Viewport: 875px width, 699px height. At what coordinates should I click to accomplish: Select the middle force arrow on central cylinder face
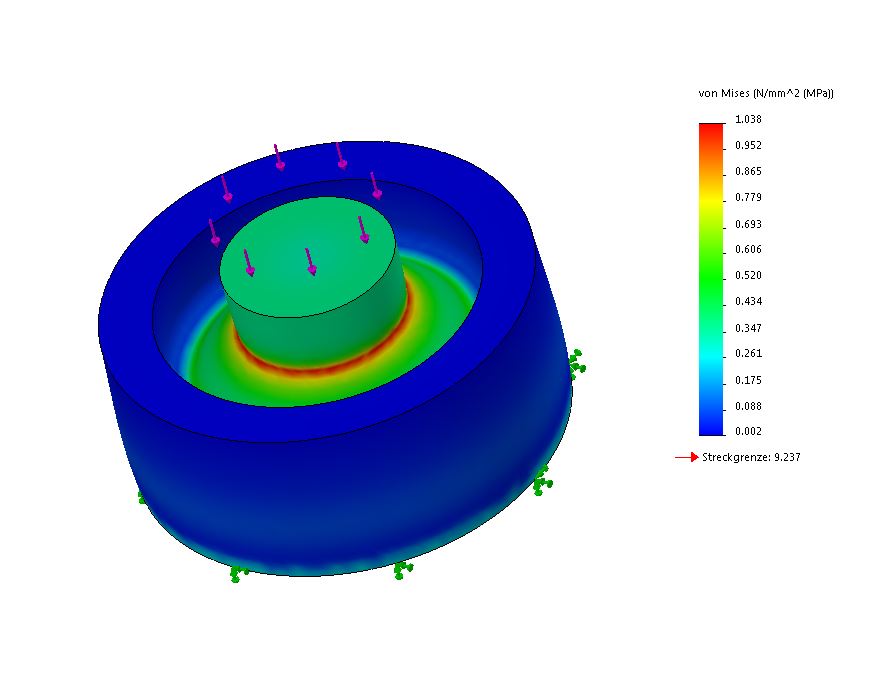point(311,262)
